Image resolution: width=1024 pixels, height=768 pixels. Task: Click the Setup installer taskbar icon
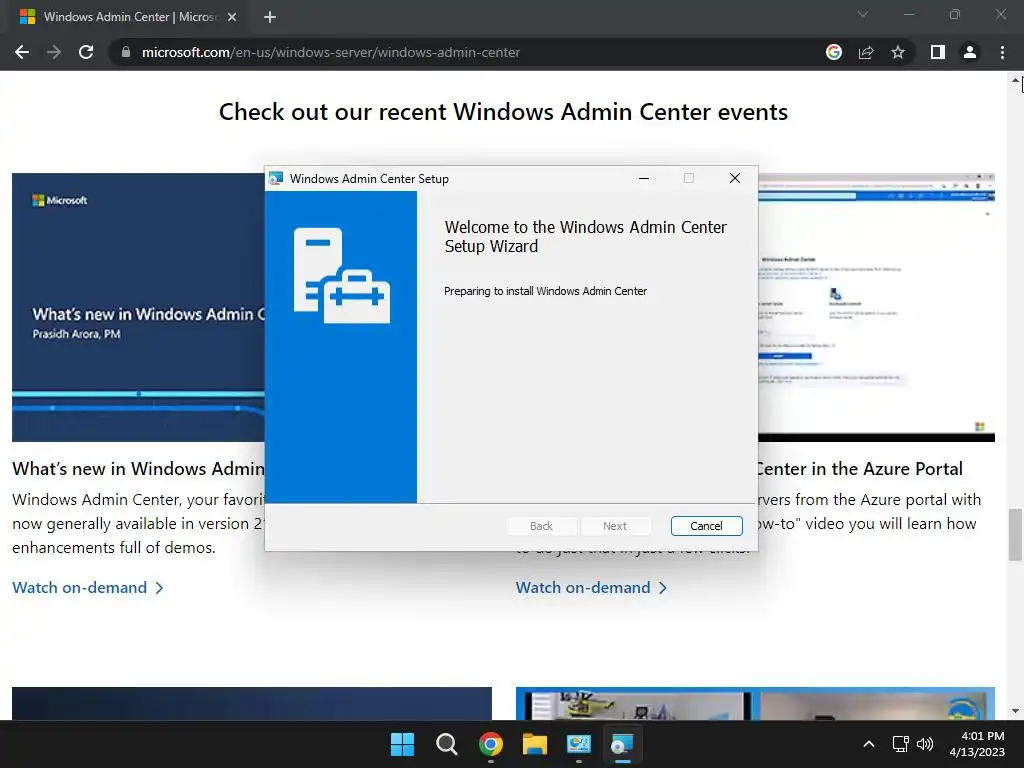(622, 744)
